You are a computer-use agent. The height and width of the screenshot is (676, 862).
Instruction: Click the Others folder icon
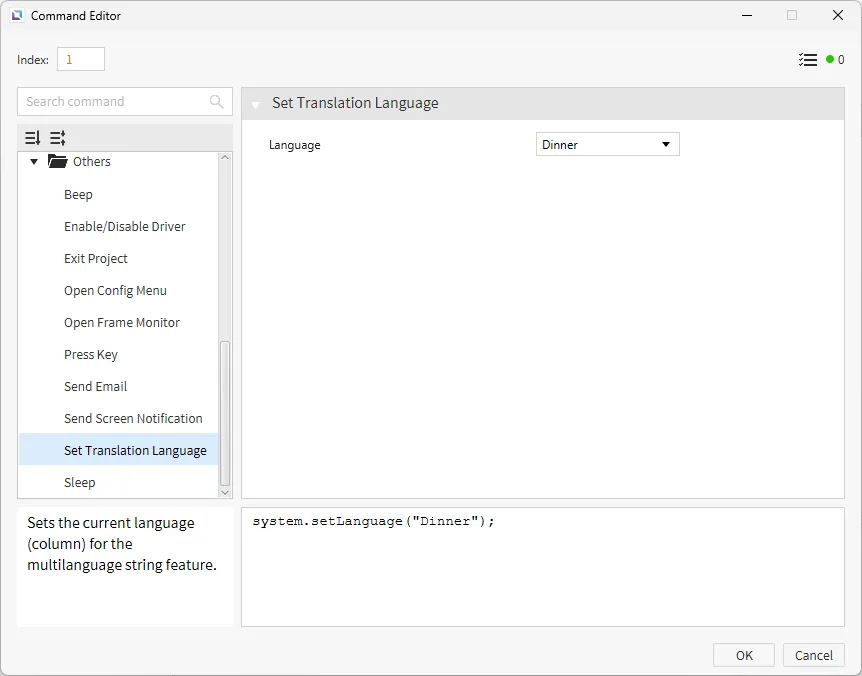tap(57, 162)
